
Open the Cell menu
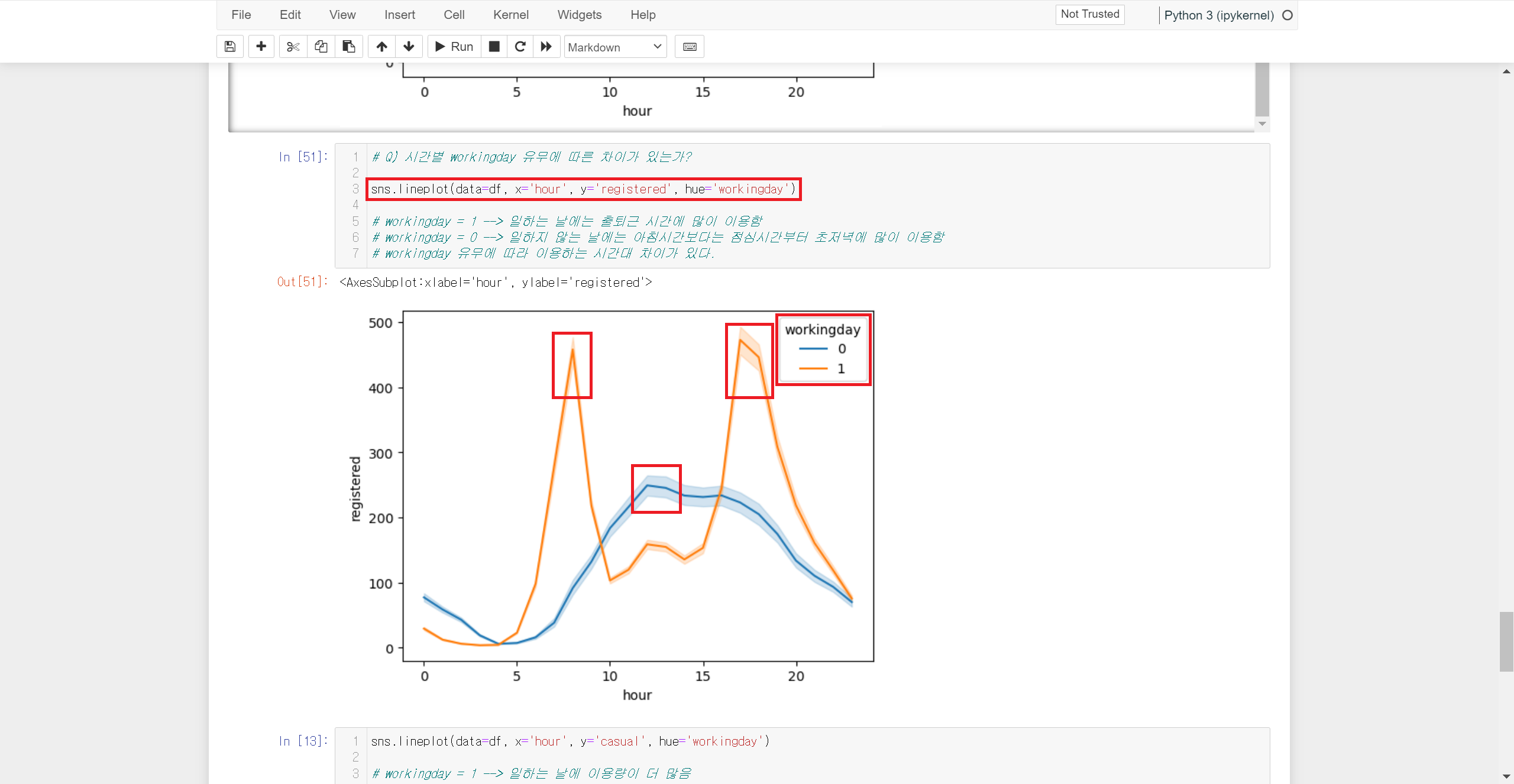tap(454, 15)
